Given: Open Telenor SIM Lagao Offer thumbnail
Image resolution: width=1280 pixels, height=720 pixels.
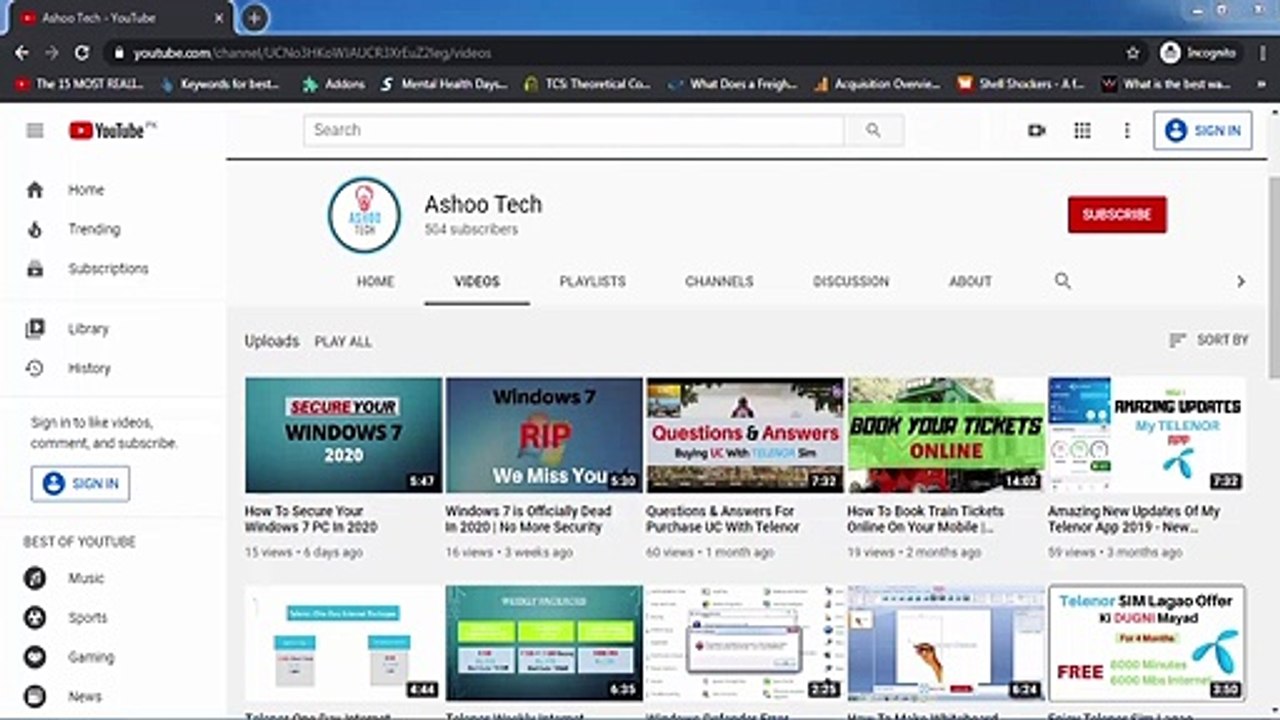Looking at the screenshot, I should tap(1147, 643).
